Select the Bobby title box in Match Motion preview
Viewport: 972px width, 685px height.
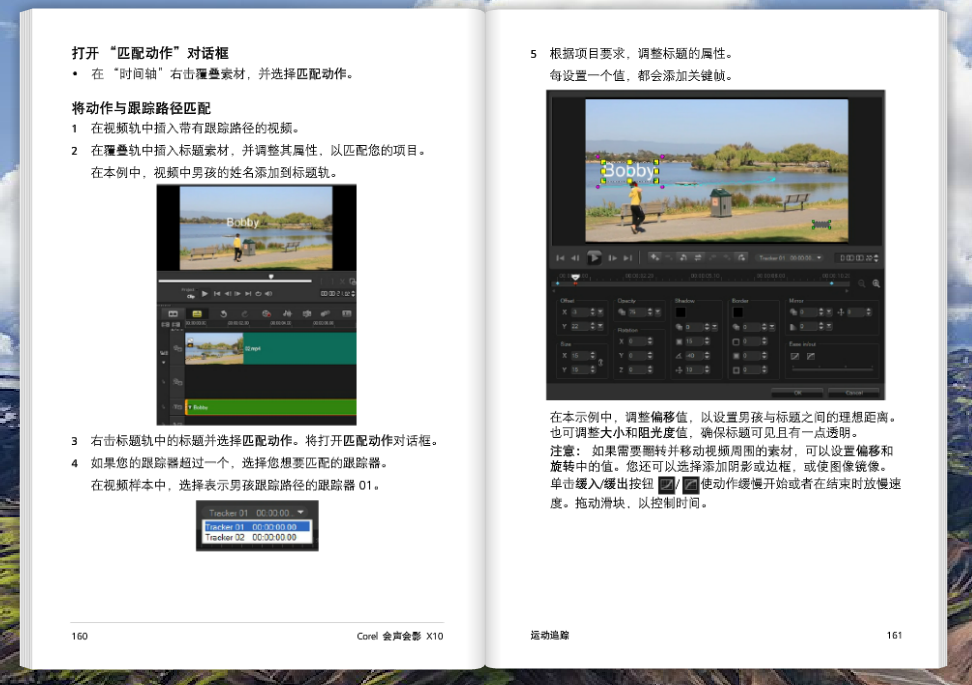629,170
